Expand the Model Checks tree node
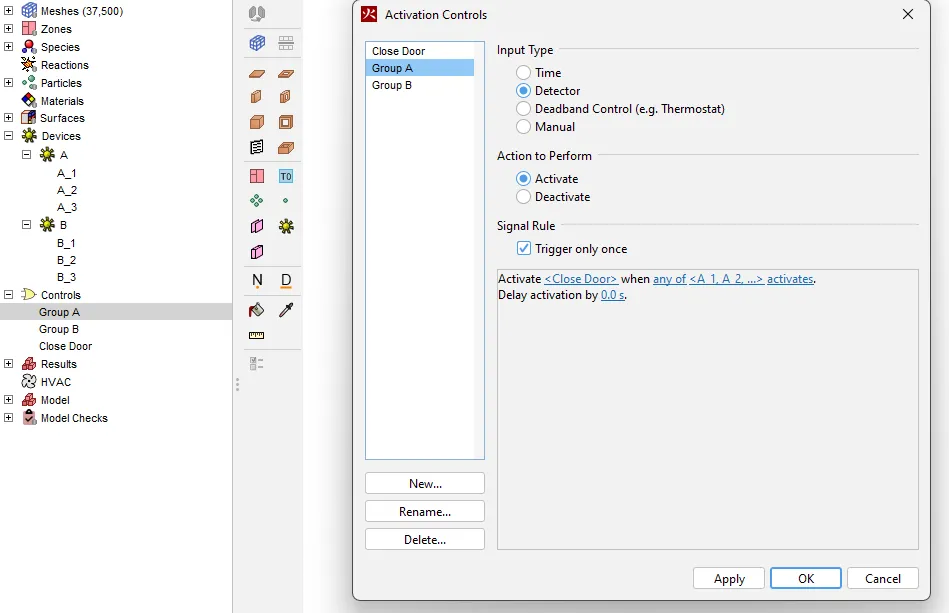The height and width of the screenshot is (613, 949). (8, 418)
